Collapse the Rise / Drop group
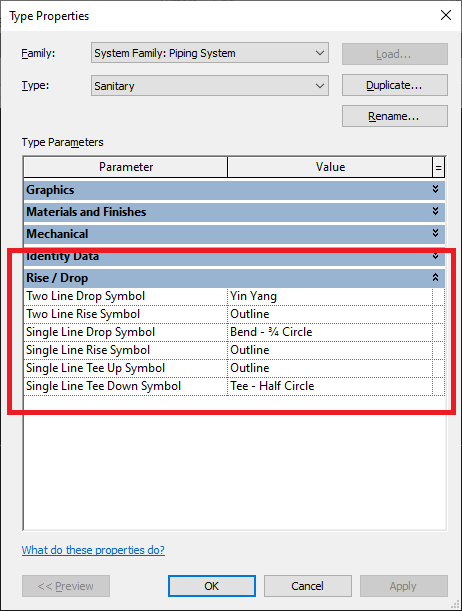This screenshot has width=462, height=611. click(x=435, y=277)
